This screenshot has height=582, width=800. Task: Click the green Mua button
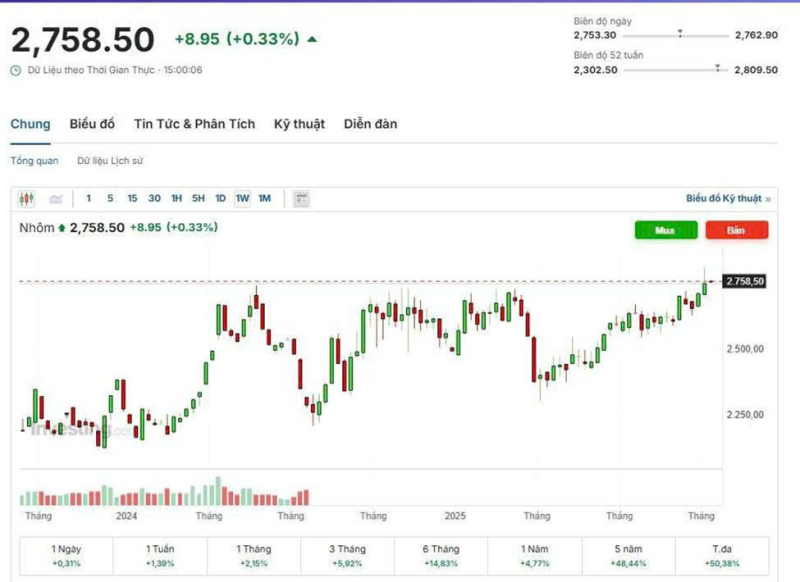click(665, 230)
